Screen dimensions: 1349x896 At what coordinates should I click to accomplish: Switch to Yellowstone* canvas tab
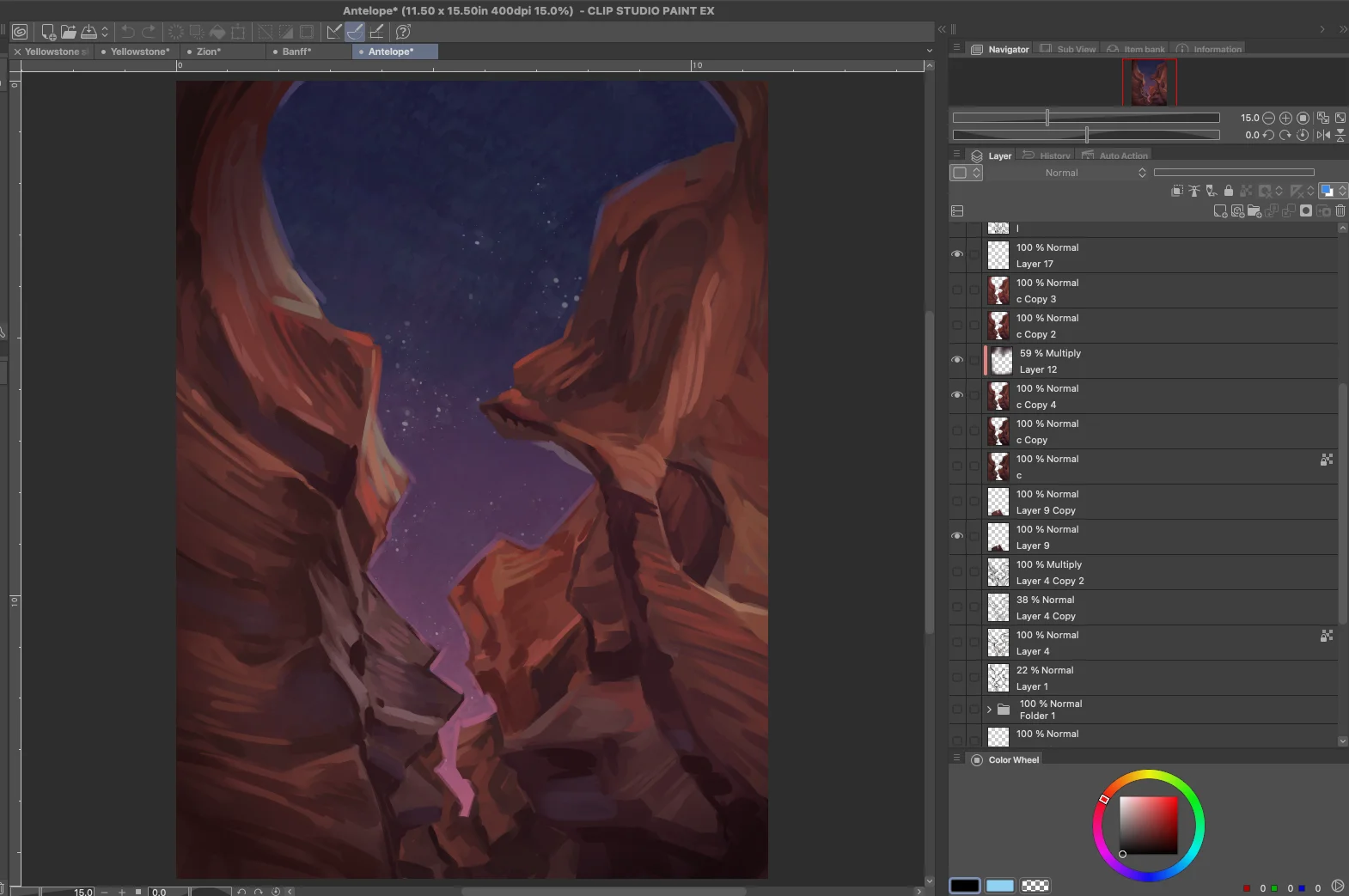coord(137,52)
